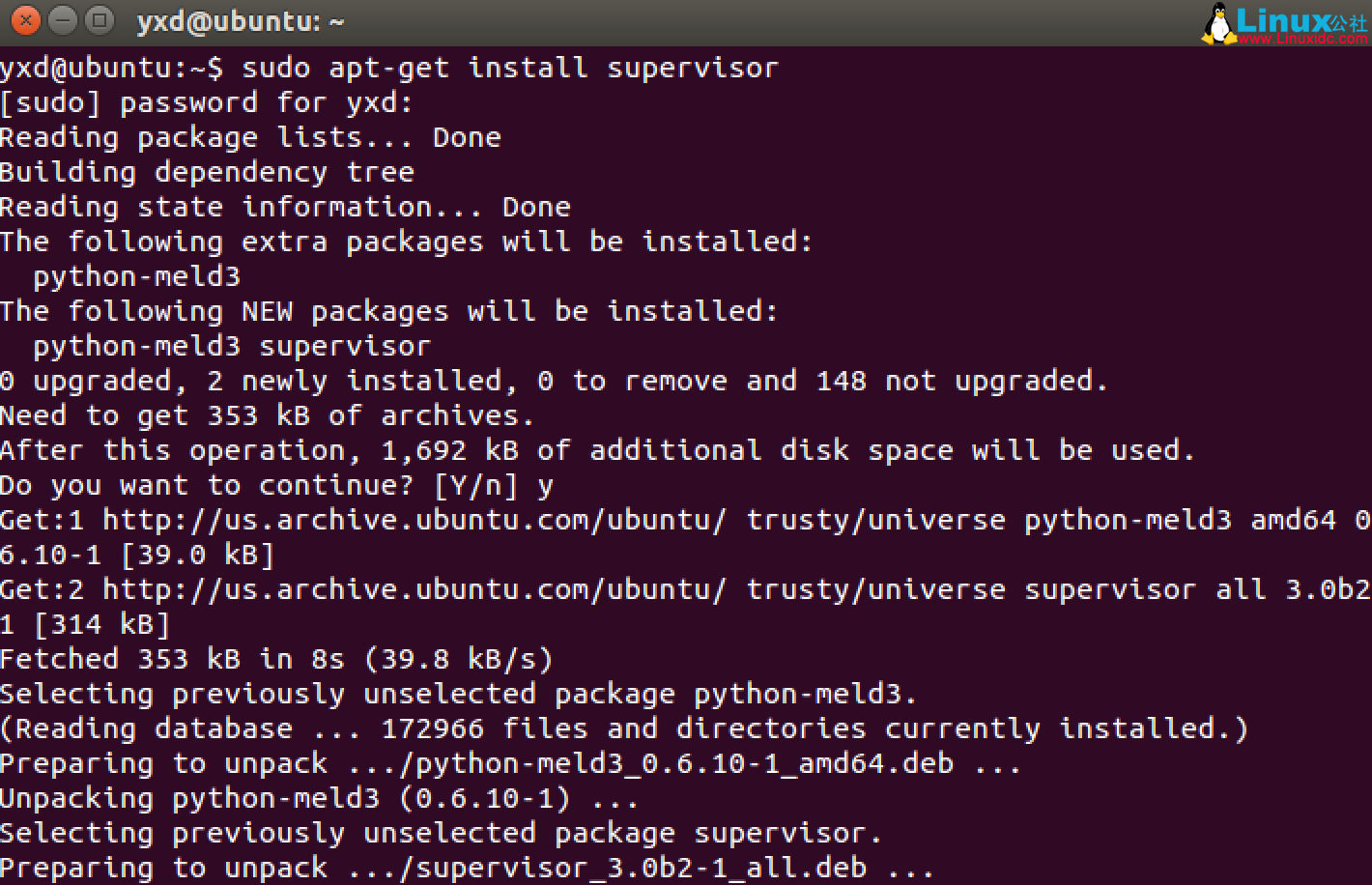Close the terminal window

click(26, 20)
